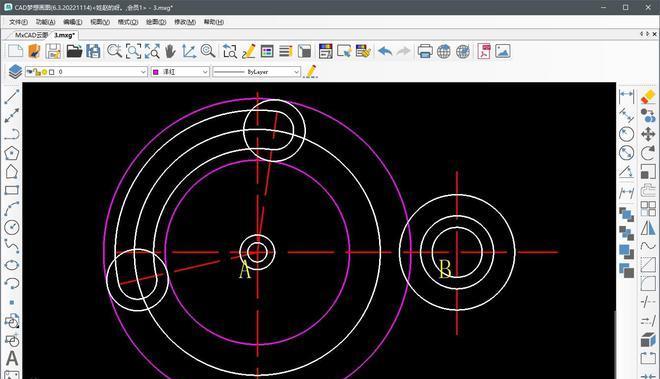Select the Copy objects tool

pos(648,115)
